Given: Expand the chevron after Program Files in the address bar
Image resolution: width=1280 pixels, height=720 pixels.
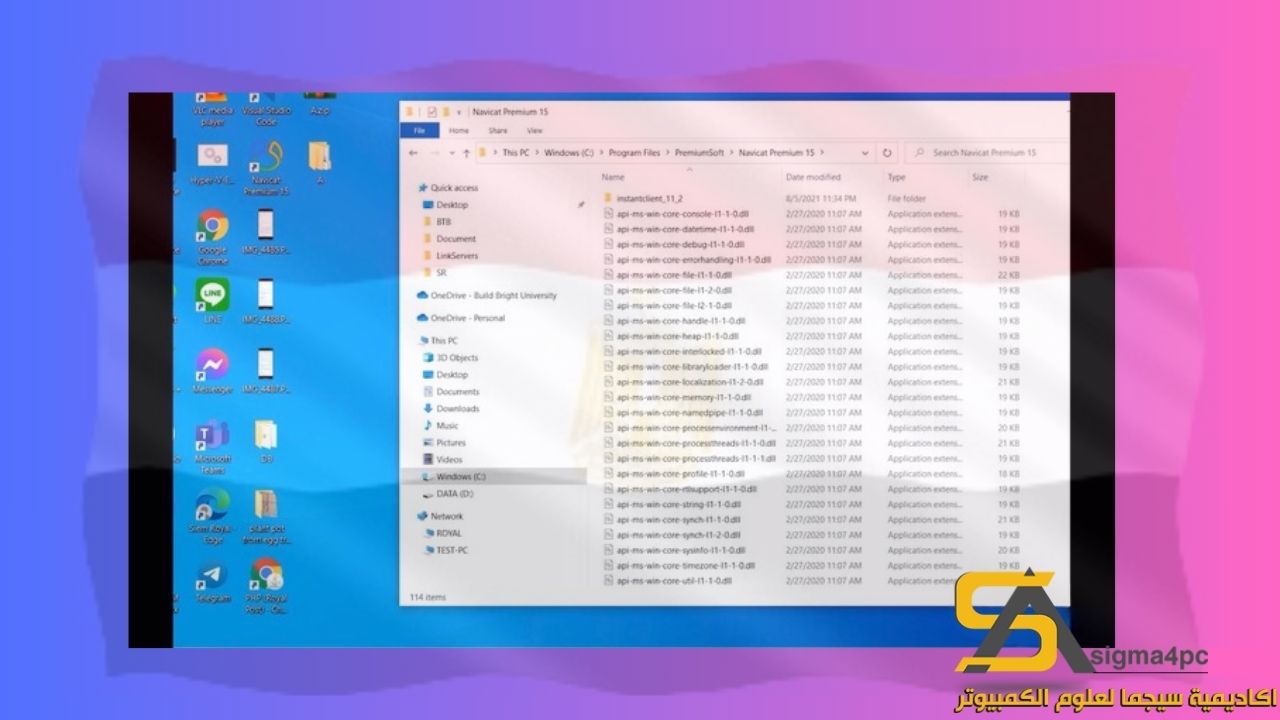Looking at the screenshot, I should [668, 153].
